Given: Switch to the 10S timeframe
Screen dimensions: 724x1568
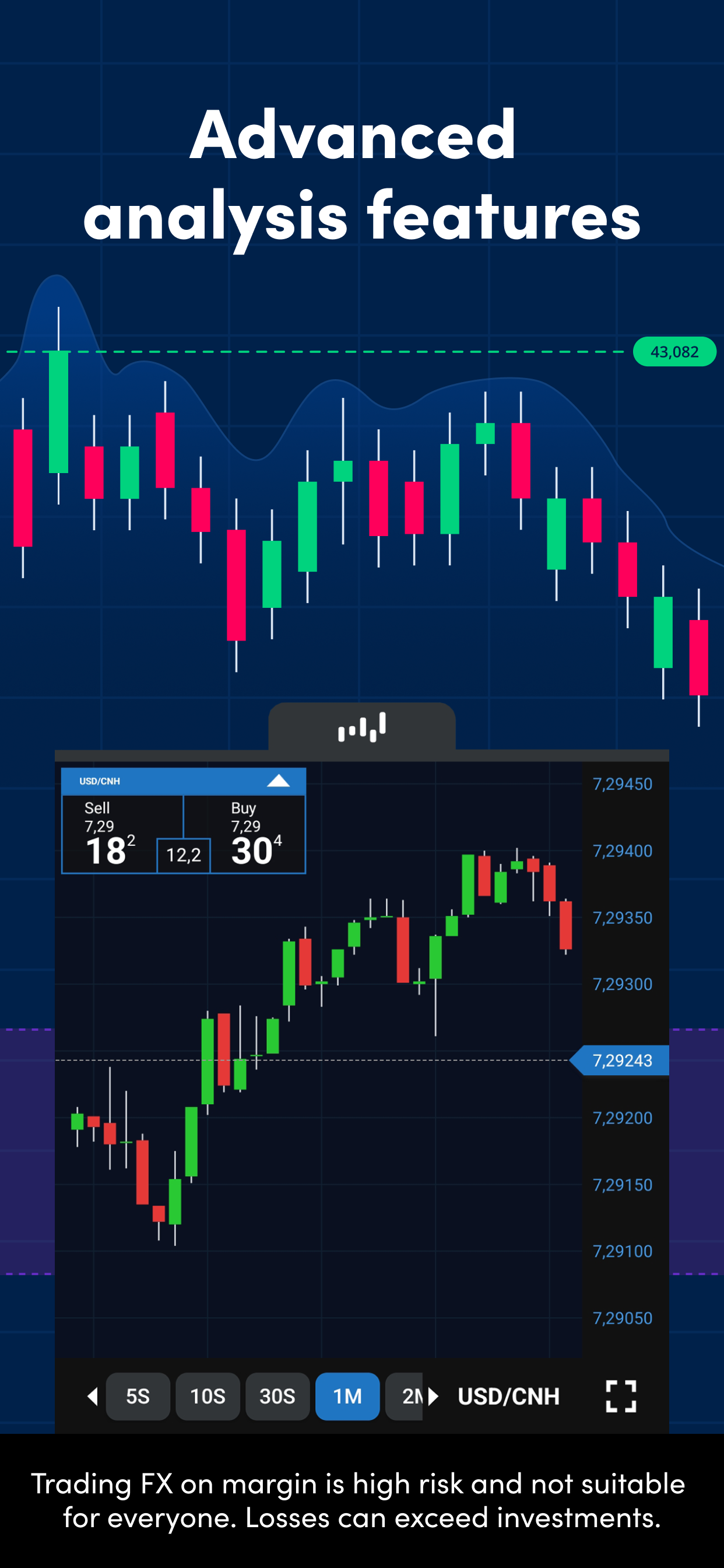Looking at the screenshot, I should coord(208,1396).
